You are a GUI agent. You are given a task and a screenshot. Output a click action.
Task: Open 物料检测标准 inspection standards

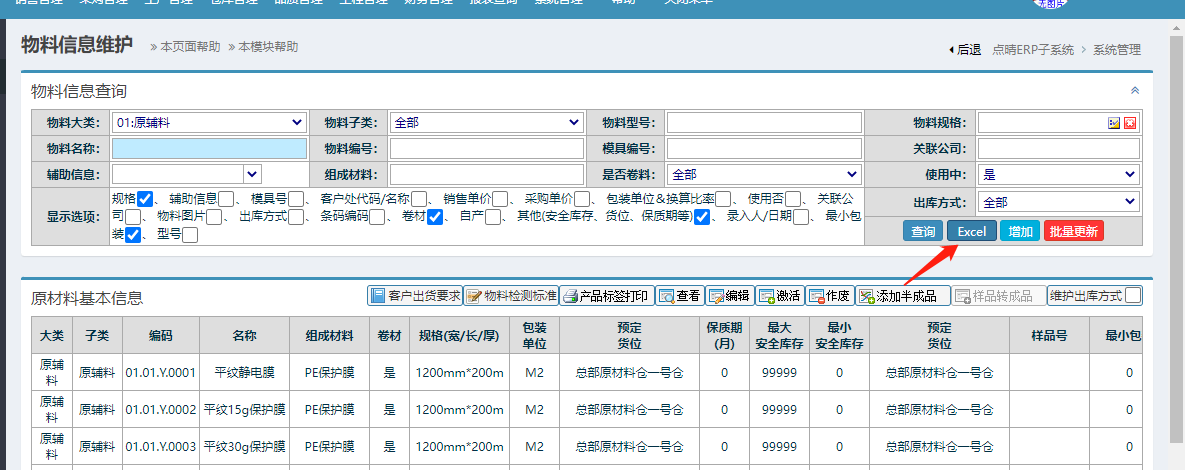510,296
